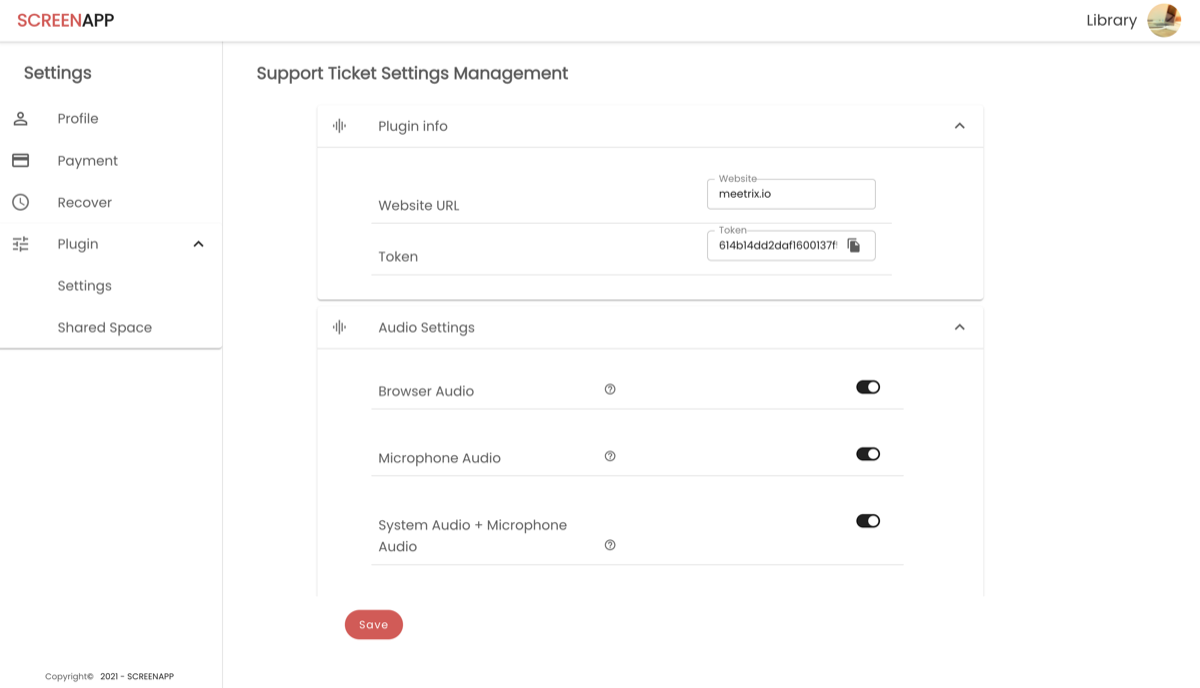Screen dimensions: 1200x688
Task: Click the Plugin info equalizer icon
Action: pos(339,125)
